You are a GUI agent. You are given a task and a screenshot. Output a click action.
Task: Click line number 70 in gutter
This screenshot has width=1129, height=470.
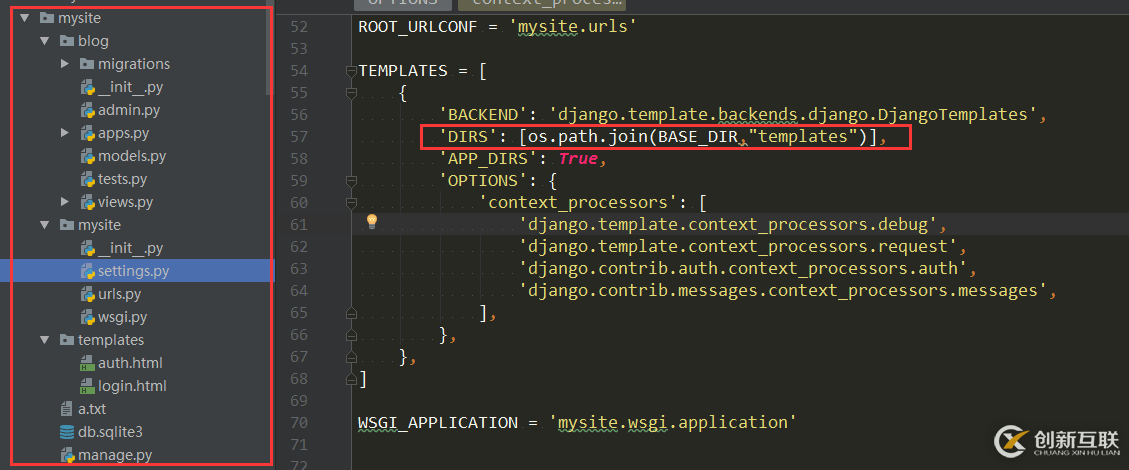point(299,422)
